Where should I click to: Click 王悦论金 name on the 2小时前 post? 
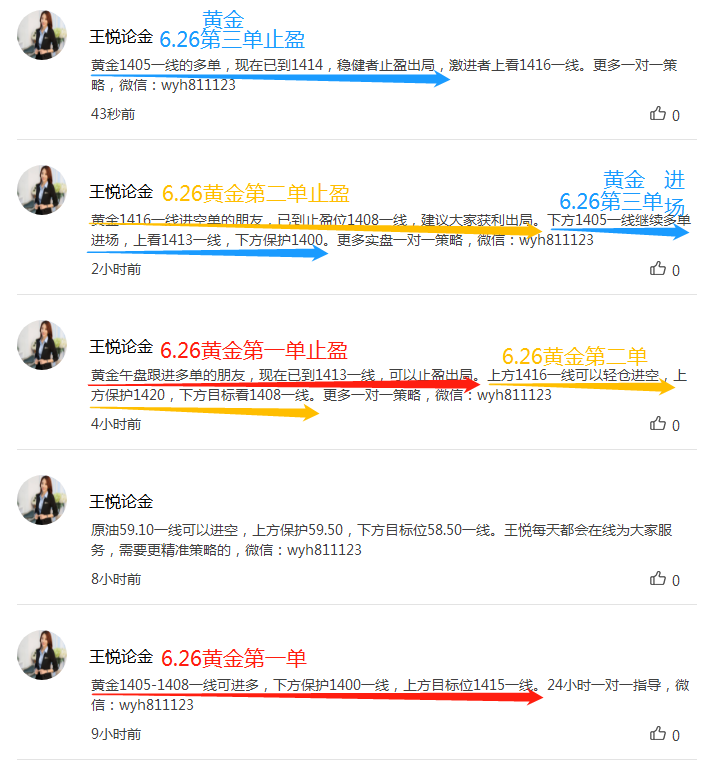click(x=121, y=191)
